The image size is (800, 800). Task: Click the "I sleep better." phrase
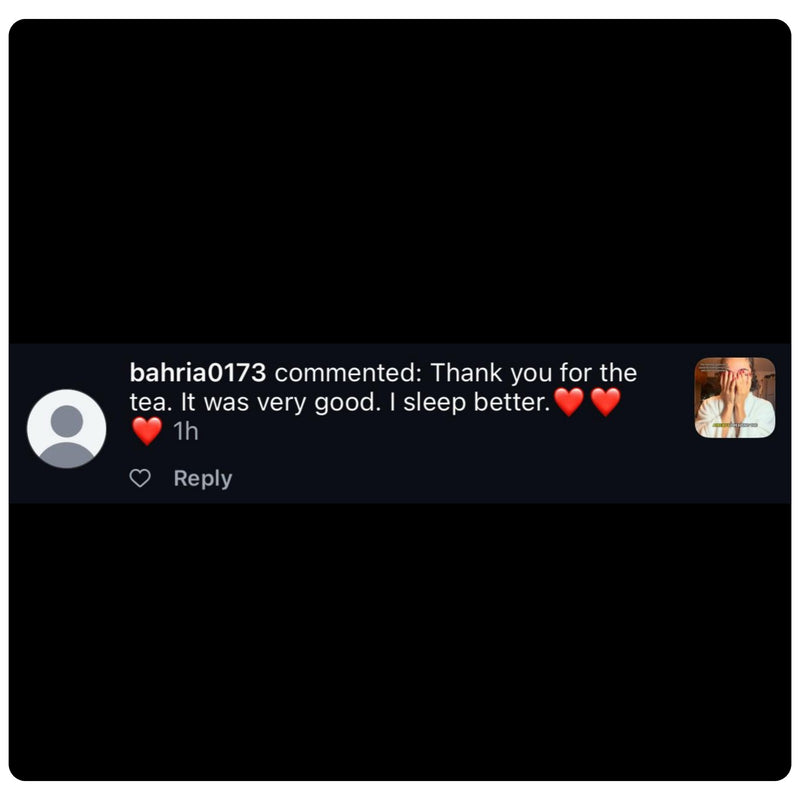[470, 402]
